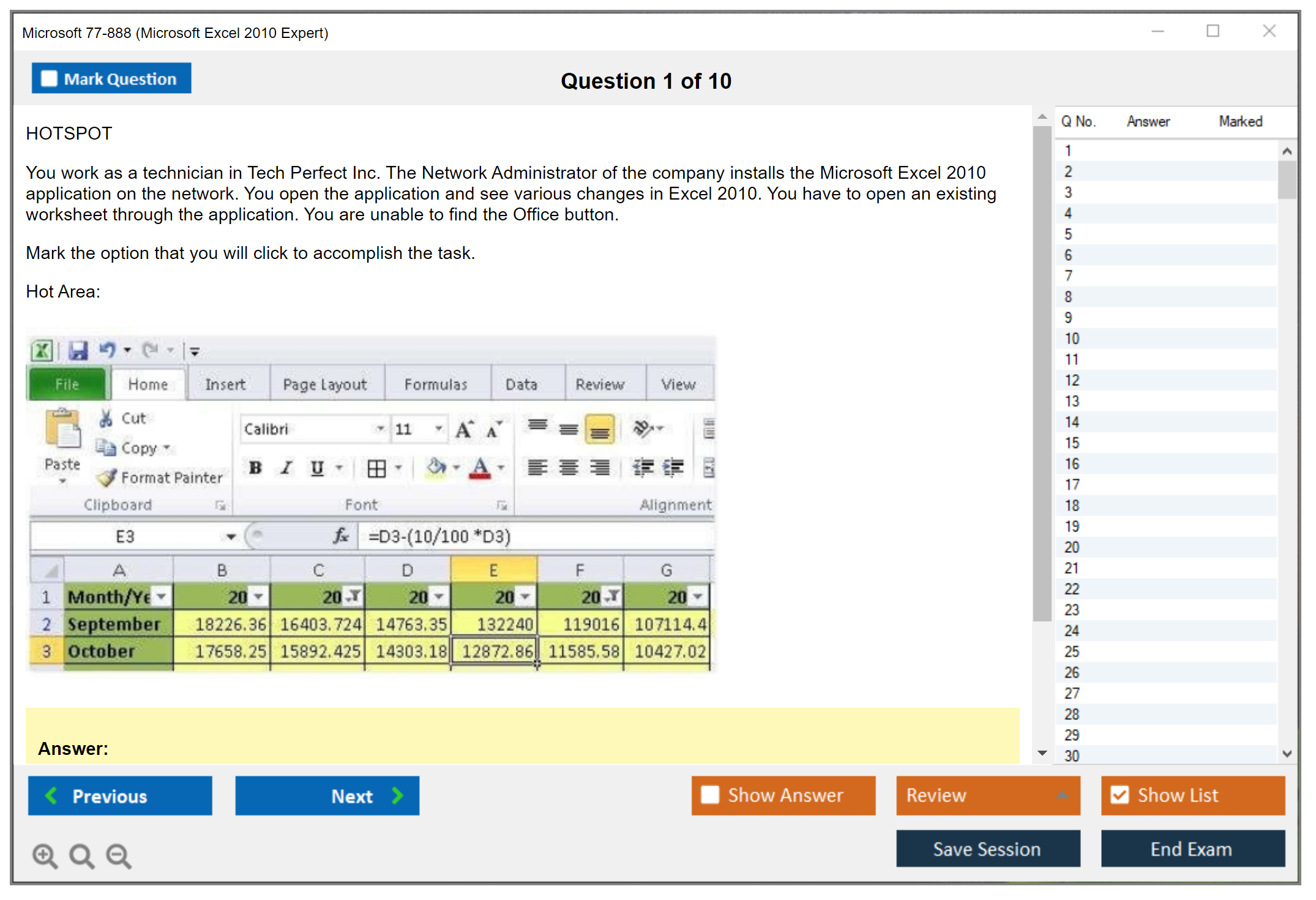Switch to the Formulas ribbon tab
1316x900 pixels.
(x=435, y=384)
